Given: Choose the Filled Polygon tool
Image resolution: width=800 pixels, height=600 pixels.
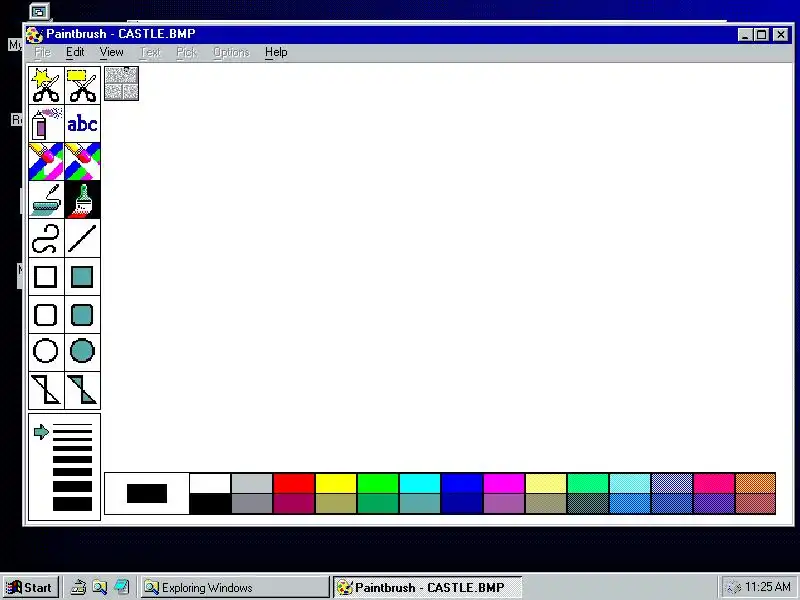Looking at the screenshot, I should (x=83, y=390).
